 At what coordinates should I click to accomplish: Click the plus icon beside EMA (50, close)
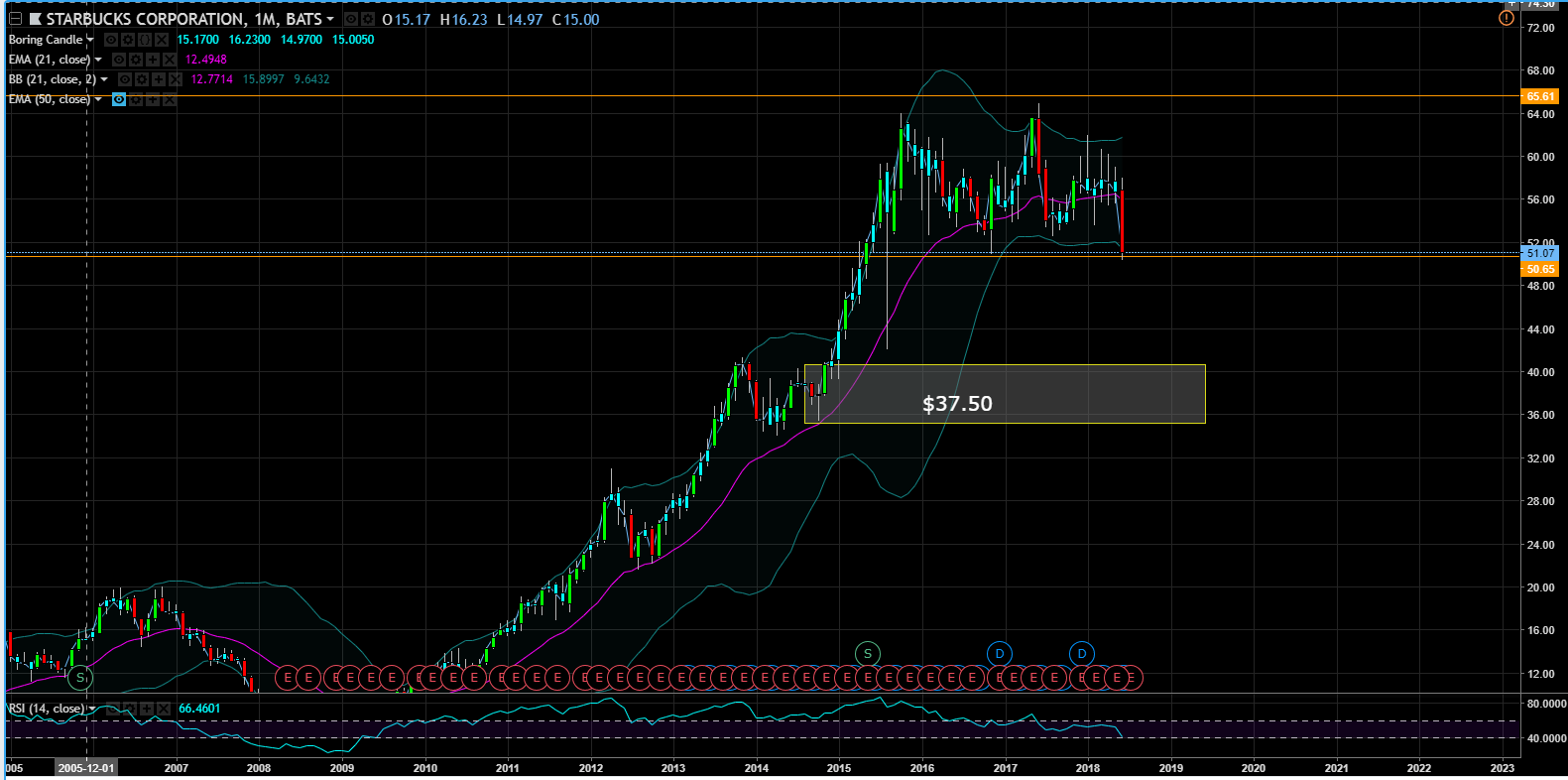pos(153,99)
